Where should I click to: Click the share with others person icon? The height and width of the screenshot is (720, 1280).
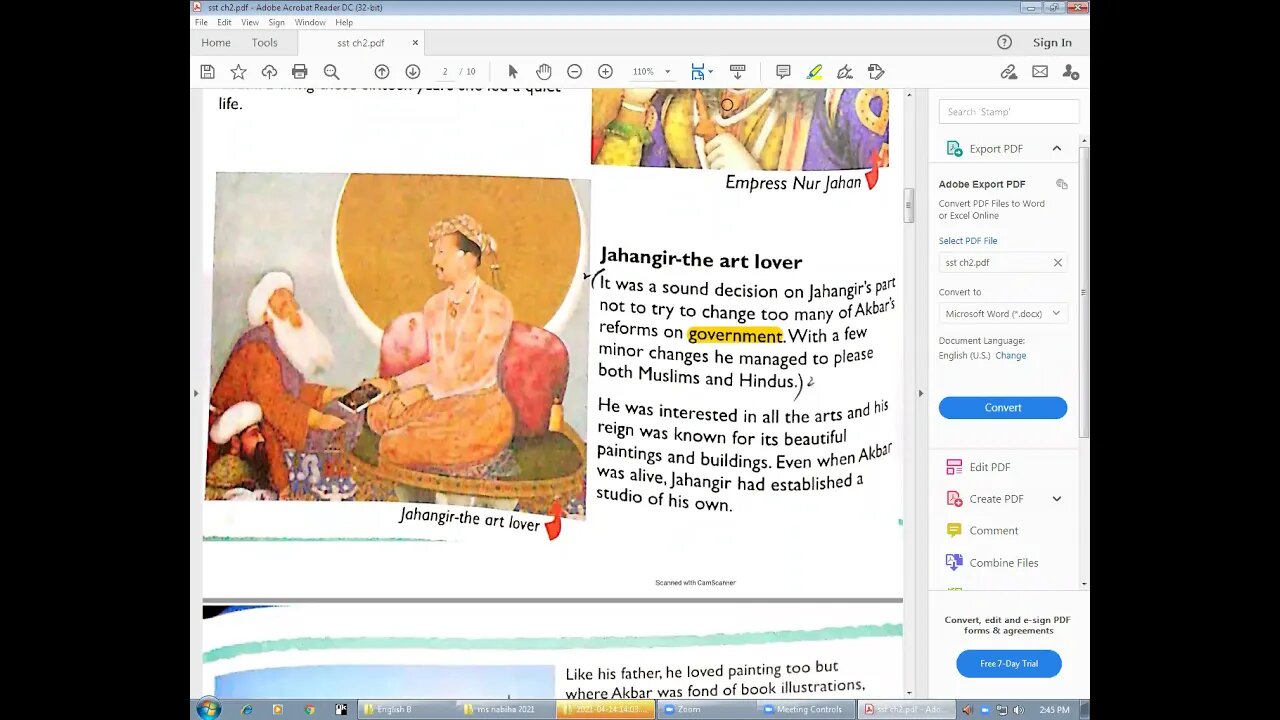coord(1070,72)
